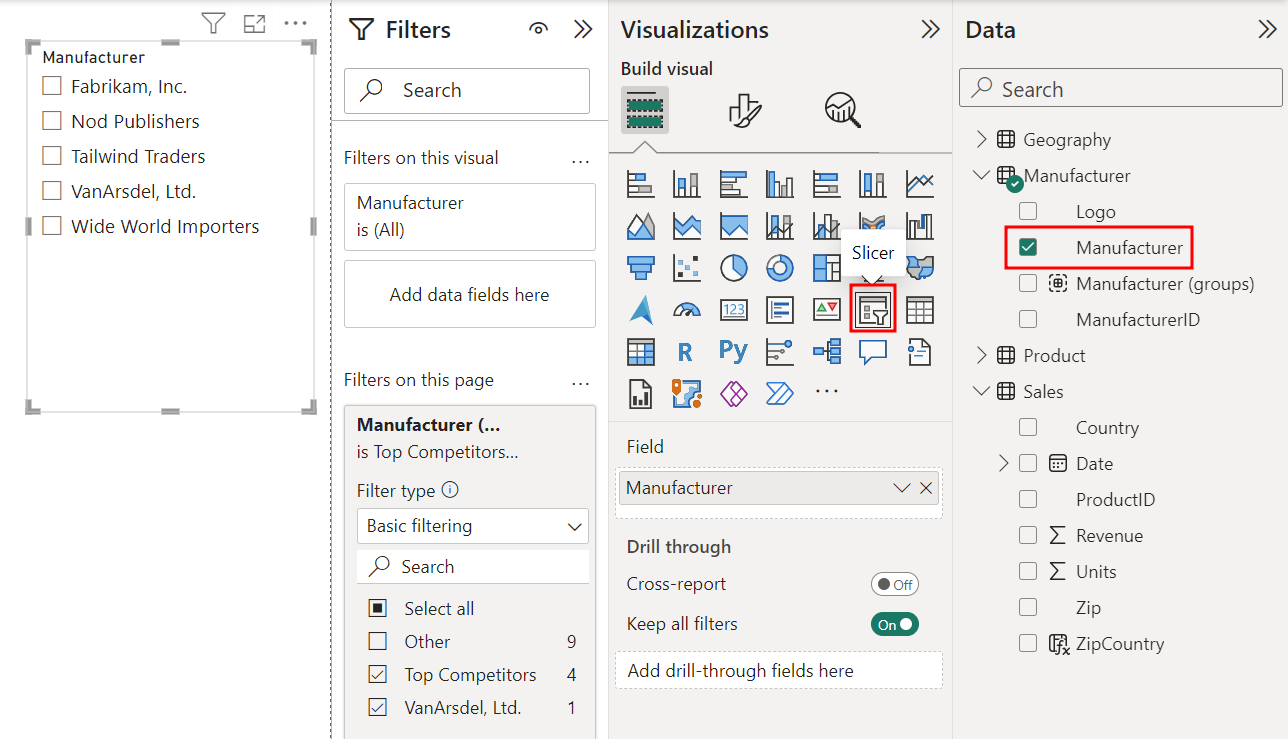Check the Revenue field checkbox
This screenshot has width=1288, height=739.
pos(1028,536)
